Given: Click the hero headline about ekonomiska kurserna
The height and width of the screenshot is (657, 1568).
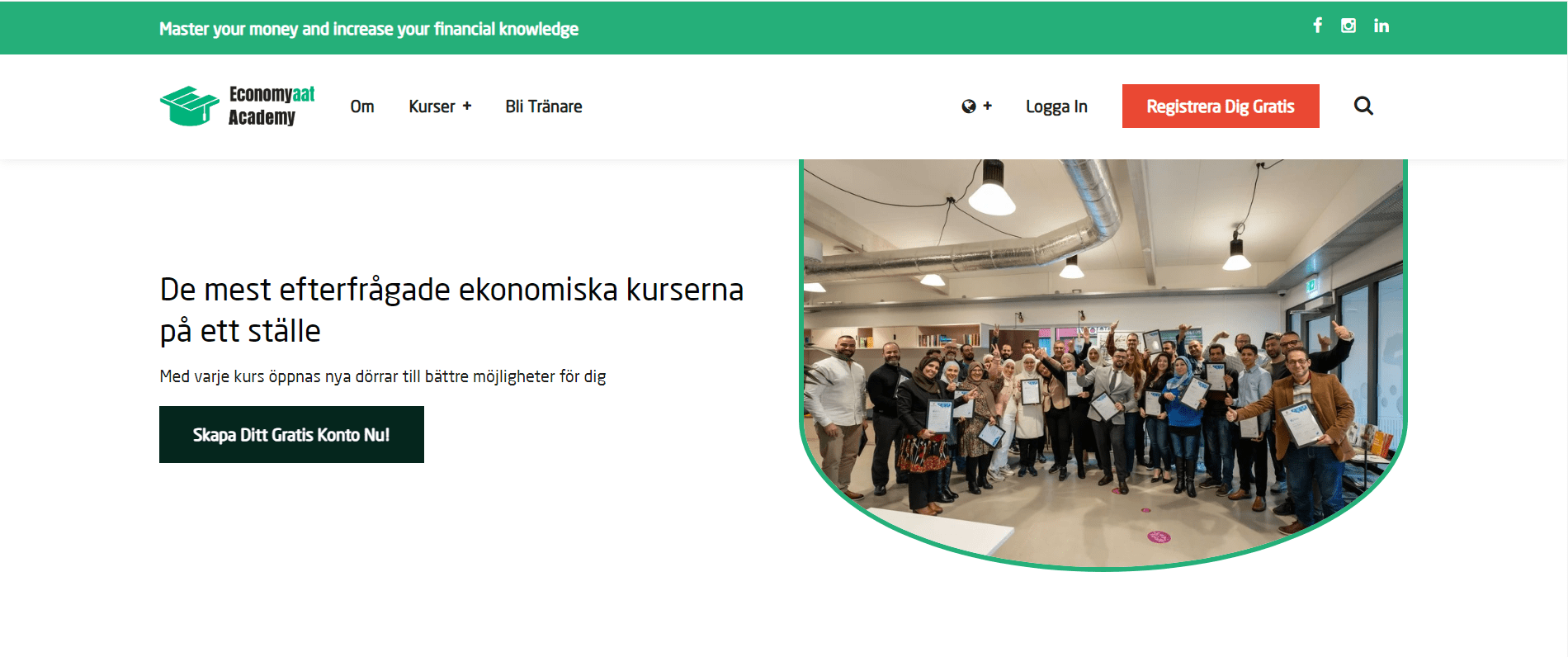Looking at the screenshot, I should (451, 310).
